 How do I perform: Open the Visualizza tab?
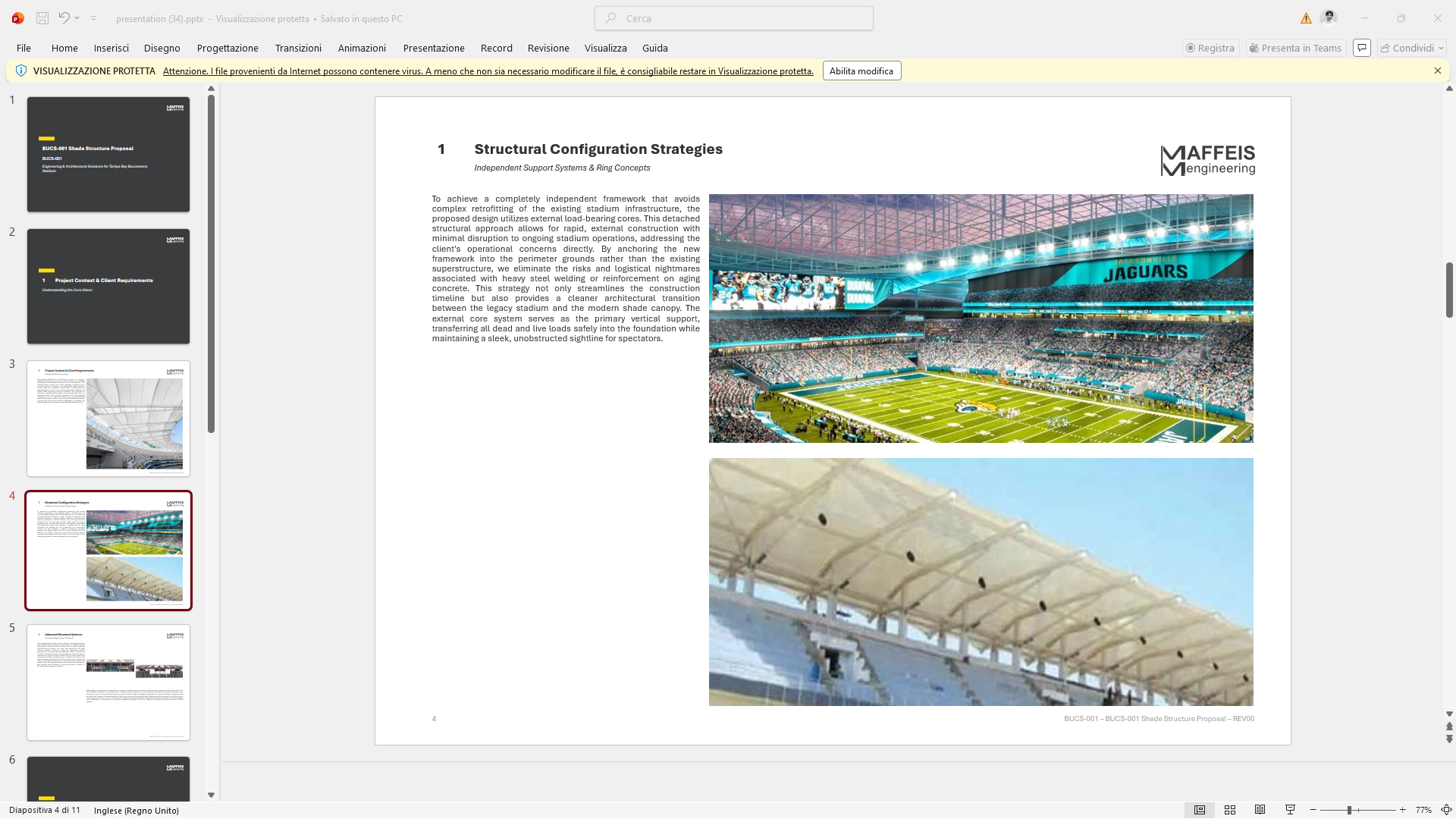606,48
